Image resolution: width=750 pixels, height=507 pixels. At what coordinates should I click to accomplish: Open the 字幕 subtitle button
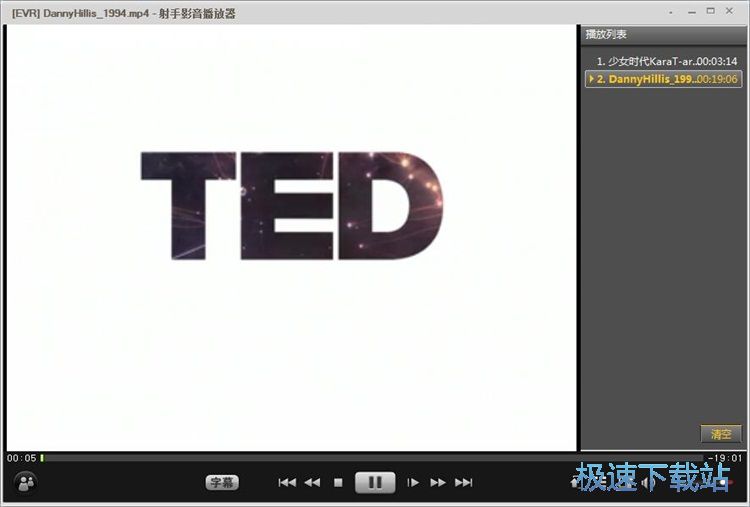click(x=222, y=483)
